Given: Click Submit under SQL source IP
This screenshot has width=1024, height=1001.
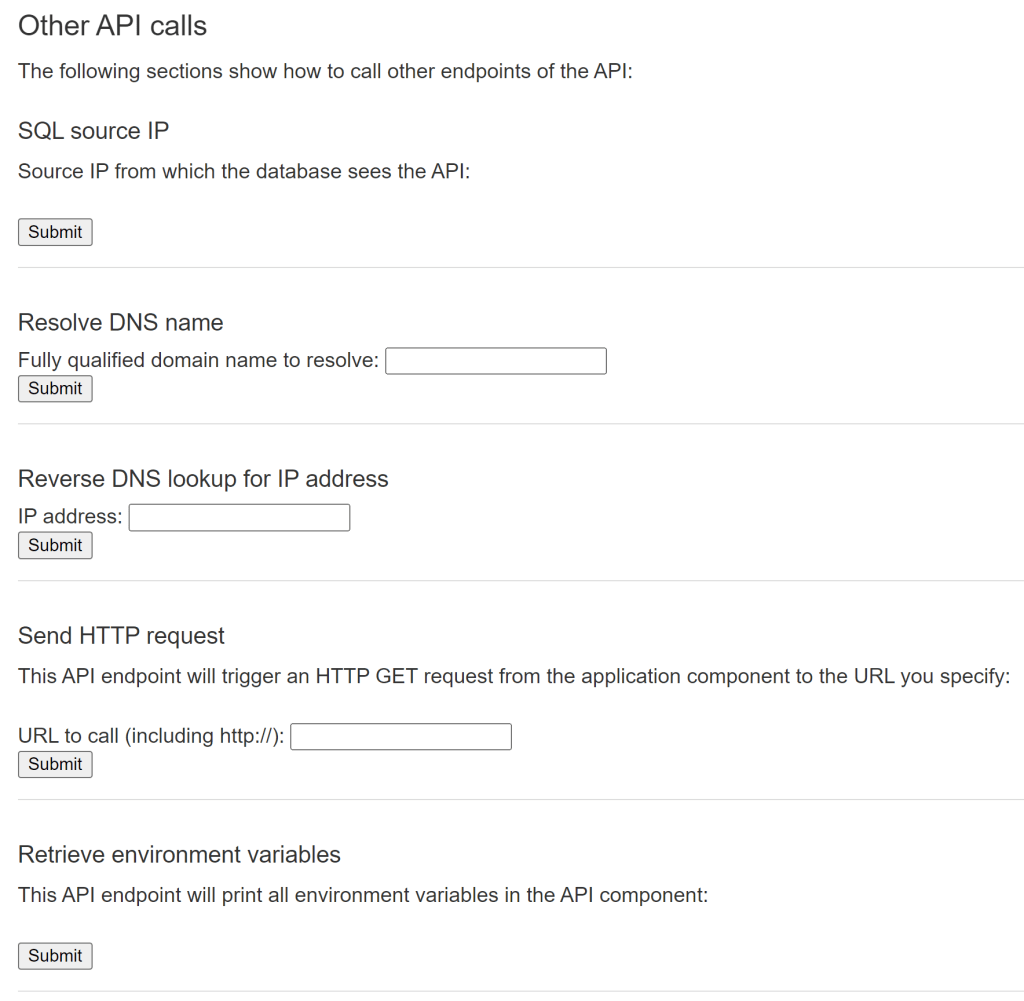Looking at the screenshot, I should [x=55, y=232].
